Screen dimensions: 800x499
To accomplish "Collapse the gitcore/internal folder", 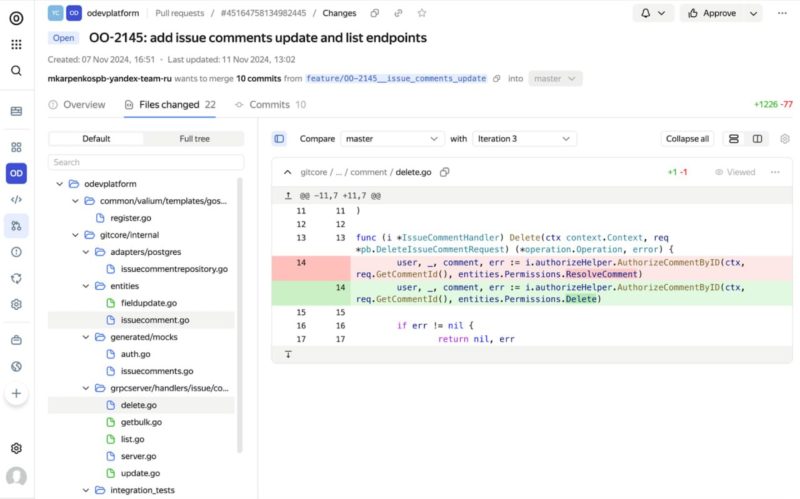I will [76, 235].
